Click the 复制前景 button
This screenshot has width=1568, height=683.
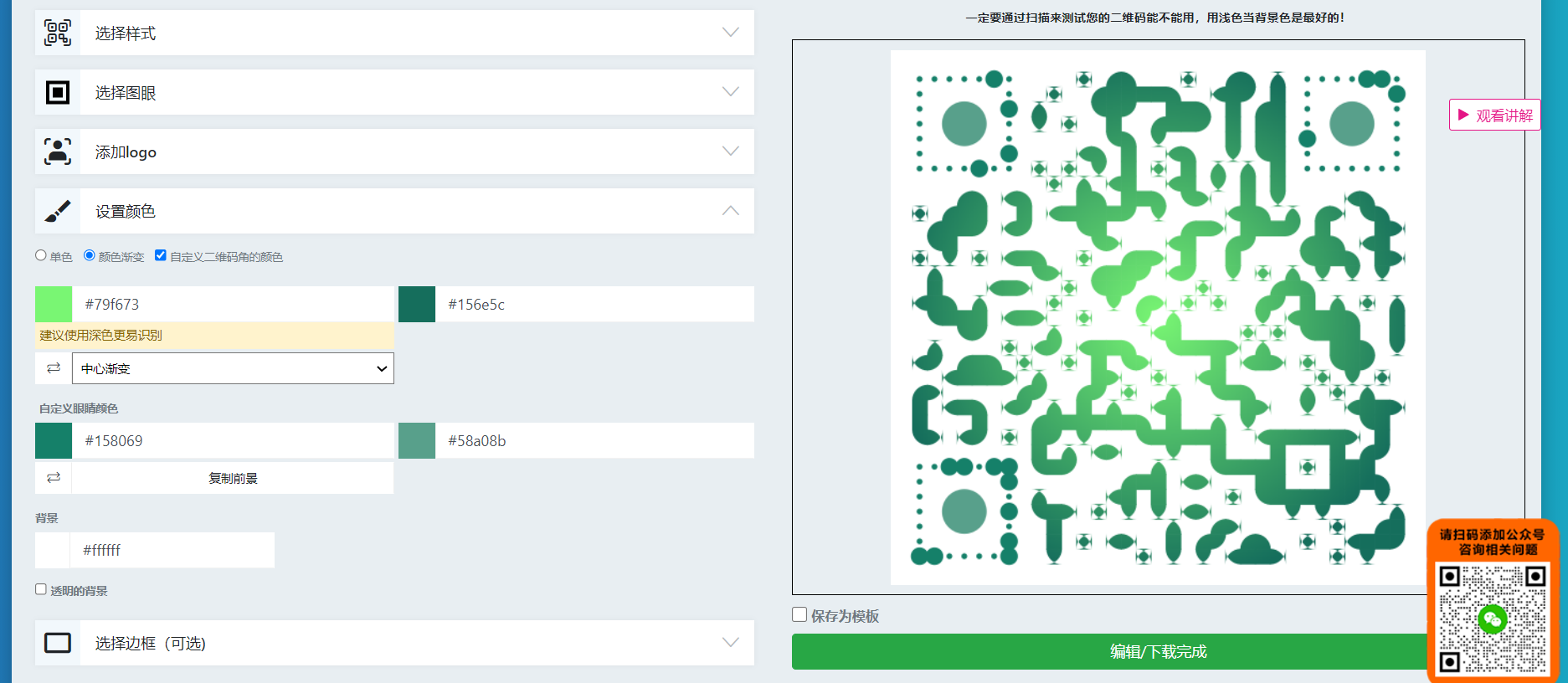(233, 478)
